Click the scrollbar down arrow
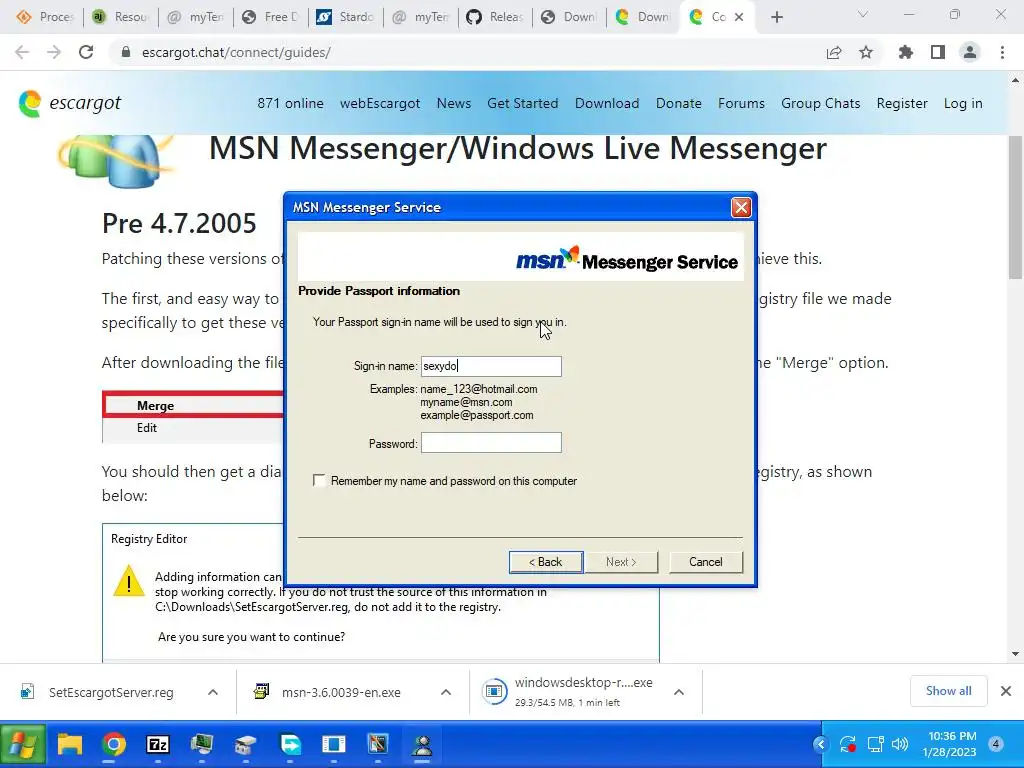 click(1016, 654)
